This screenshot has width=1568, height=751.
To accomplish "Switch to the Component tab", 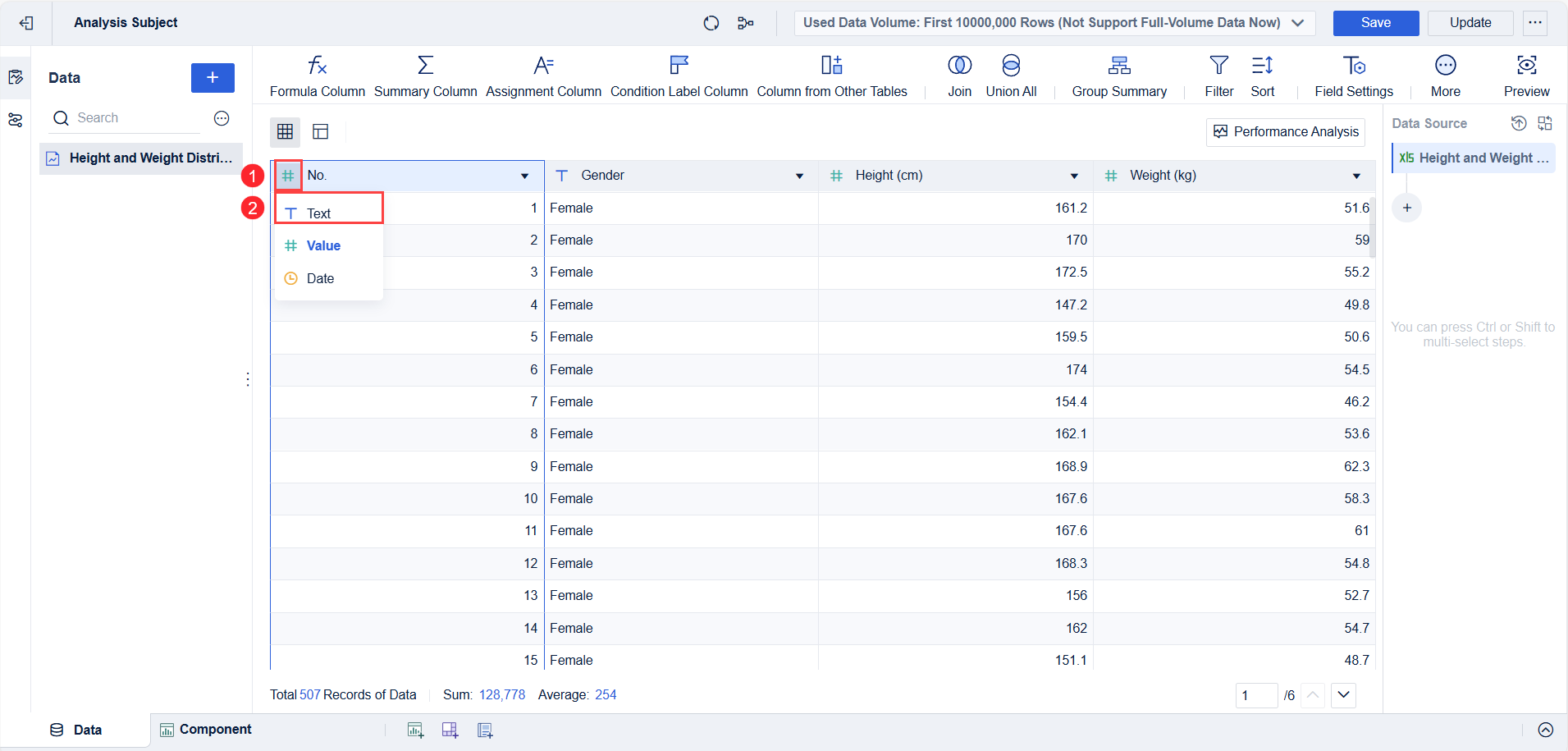I will pos(206,730).
